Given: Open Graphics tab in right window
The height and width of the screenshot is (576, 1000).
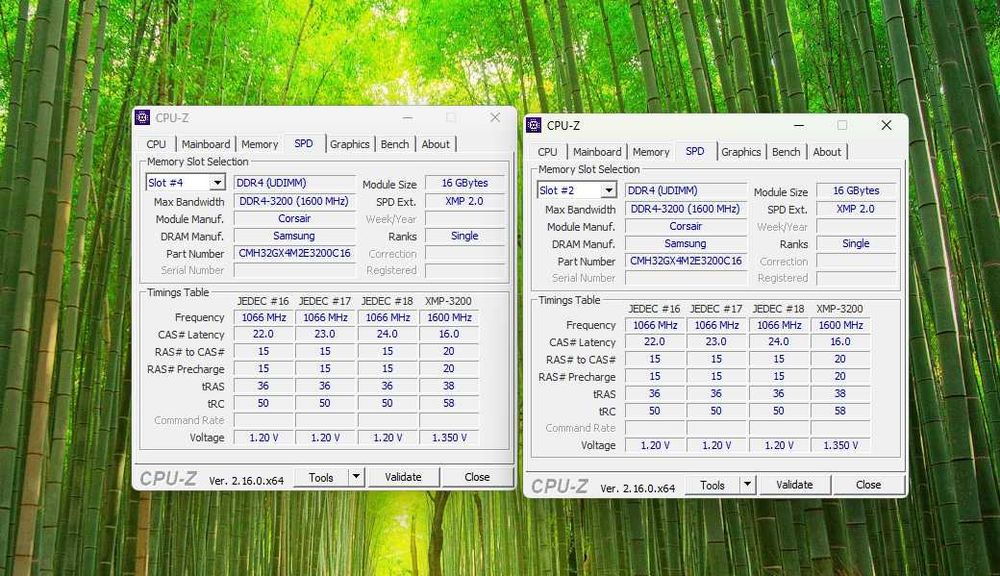Looking at the screenshot, I should 741,152.
